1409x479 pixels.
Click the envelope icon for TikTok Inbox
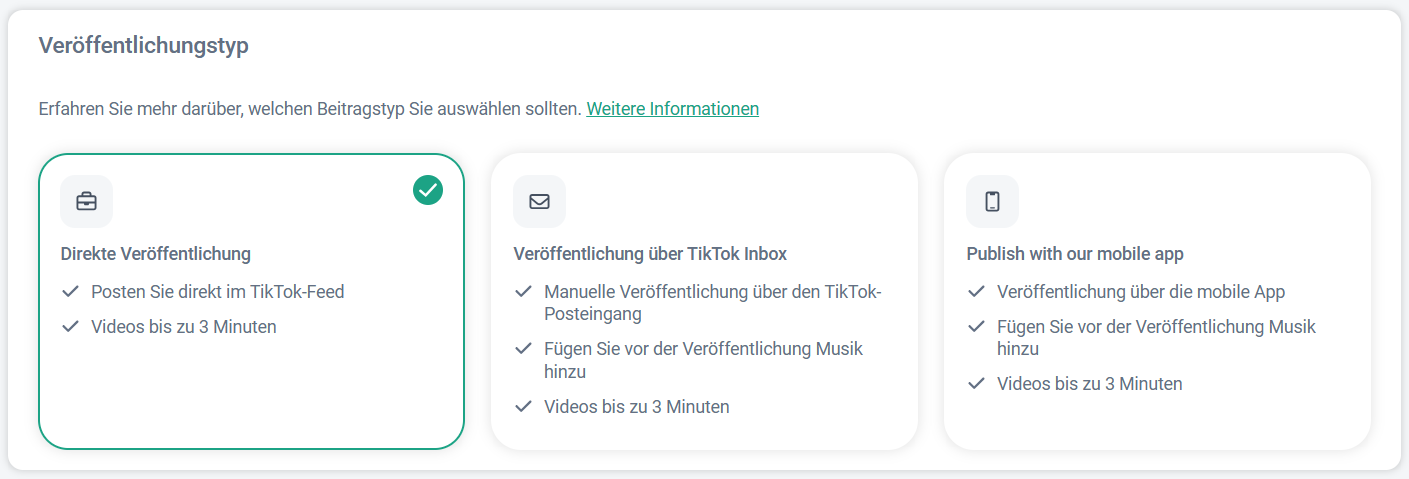click(540, 201)
